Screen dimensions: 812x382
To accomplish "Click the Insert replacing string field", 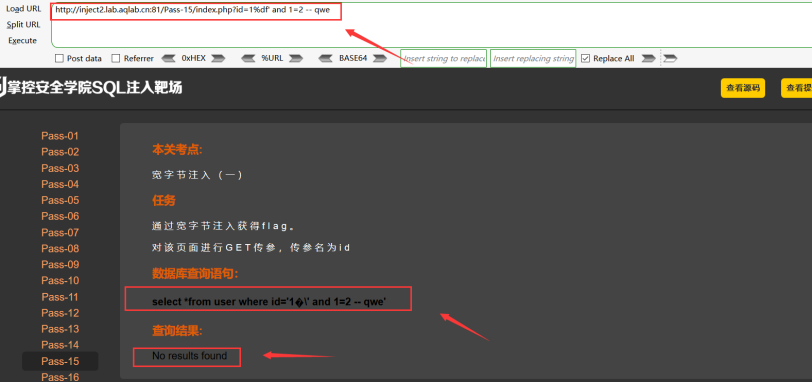I will coord(533,58).
